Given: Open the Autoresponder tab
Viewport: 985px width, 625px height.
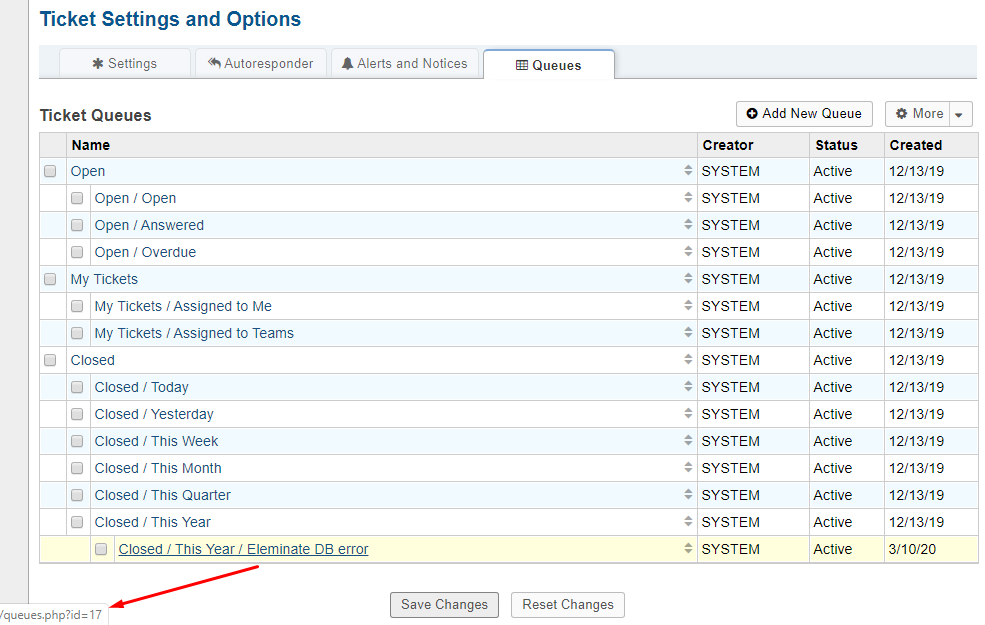Looking at the screenshot, I should (x=261, y=63).
